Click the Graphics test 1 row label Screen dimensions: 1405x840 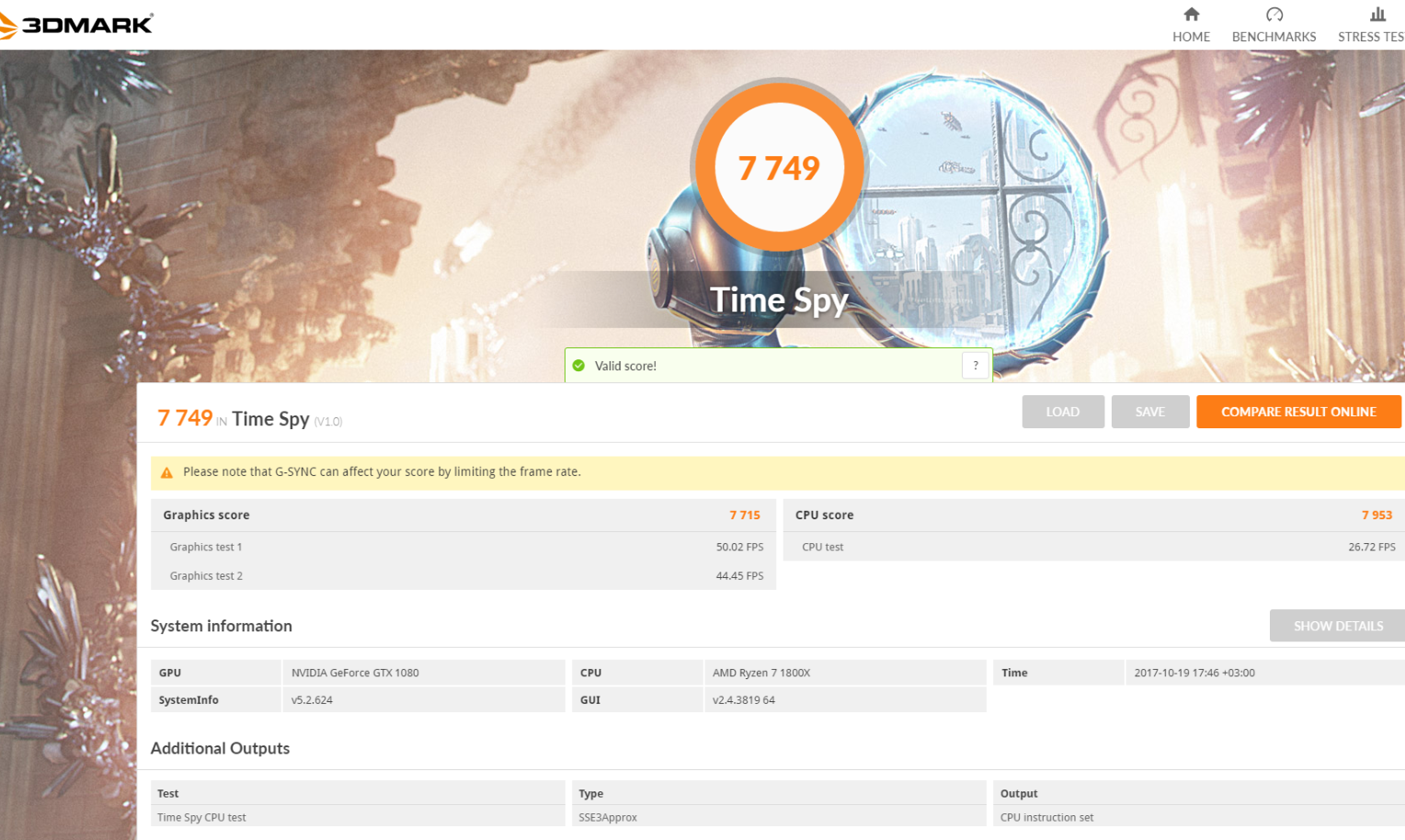point(206,547)
